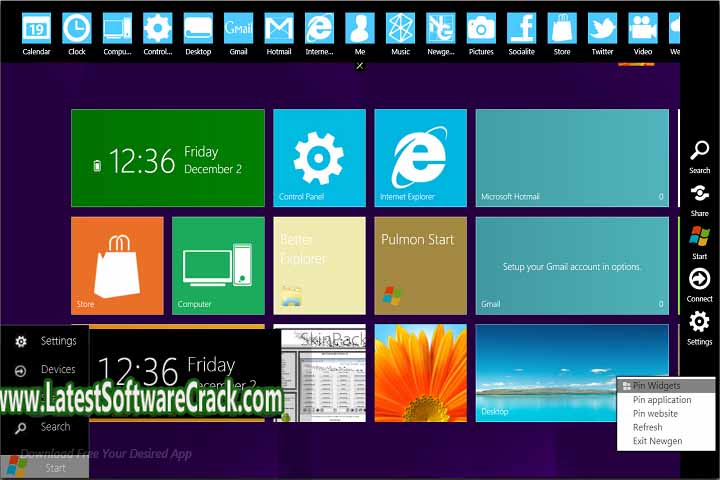Open the Music app icon
This screenshot has height=480, width=720.
pyautogui.click(x=400, y=28)
